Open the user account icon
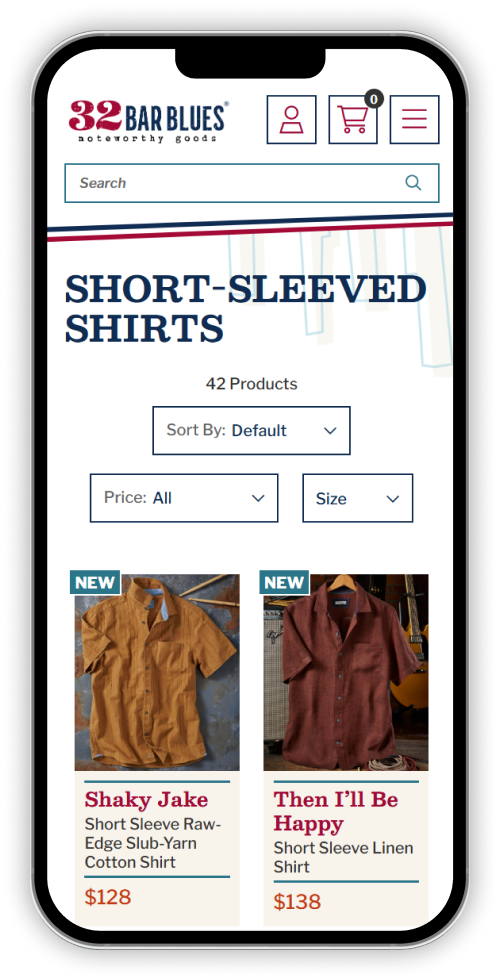The image size is (500, 980). tap(291, 119)
